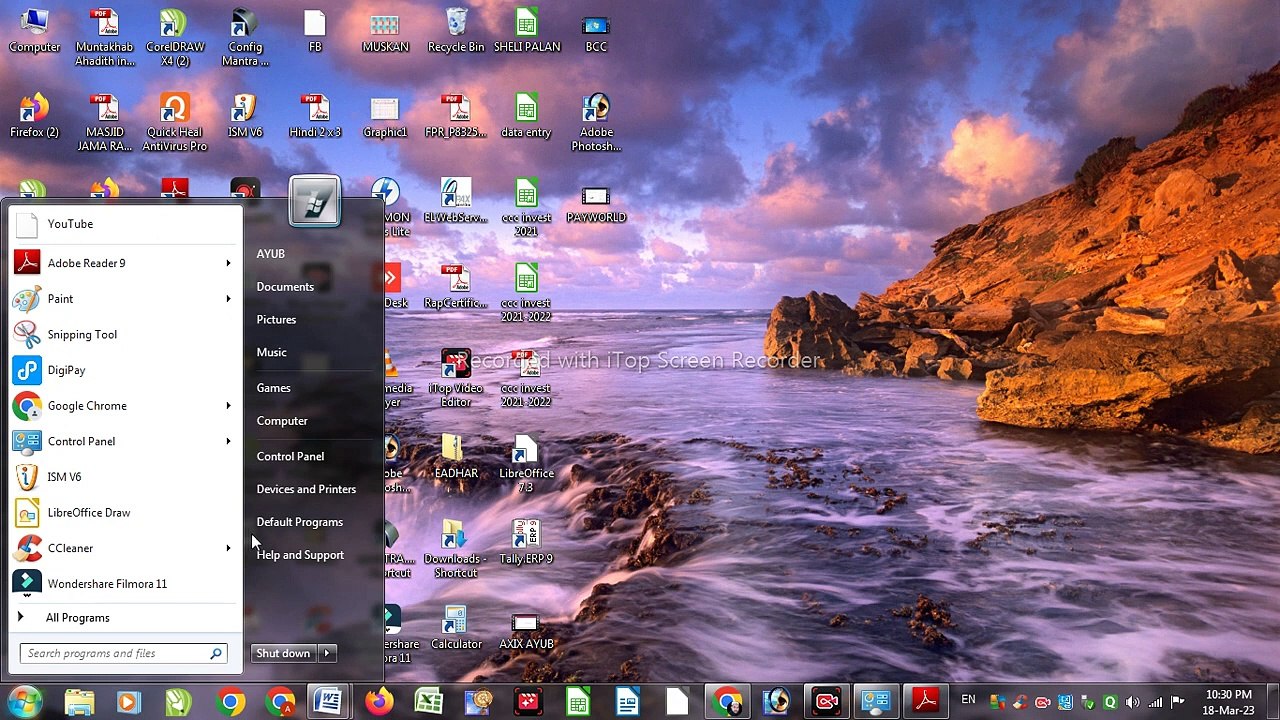Expand CCleaner submenu arrow
Viewport: 1280px width, 720px height.
pos(228,548)
